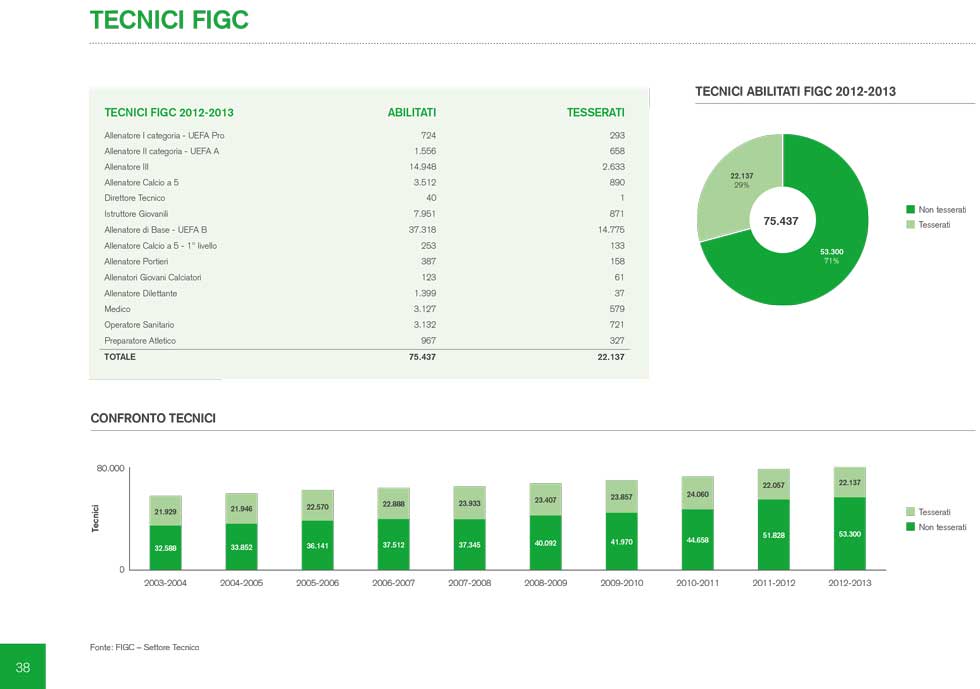
Task: Click the dark green Non tesserati swatch in pie legend
Action: point(910,210)
